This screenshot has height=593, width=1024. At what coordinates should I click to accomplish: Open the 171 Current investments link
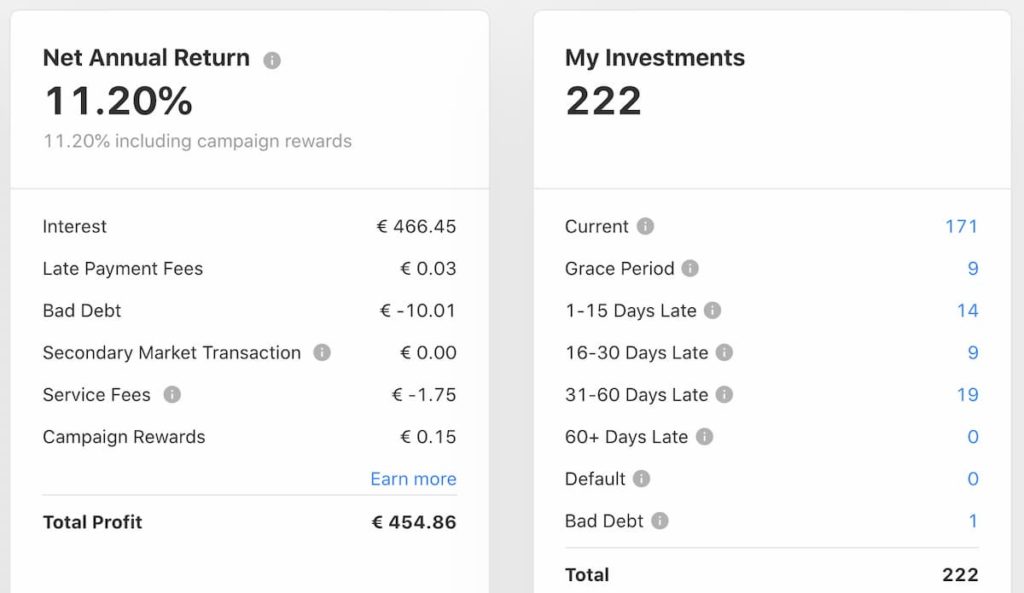(x=961, y=226)
